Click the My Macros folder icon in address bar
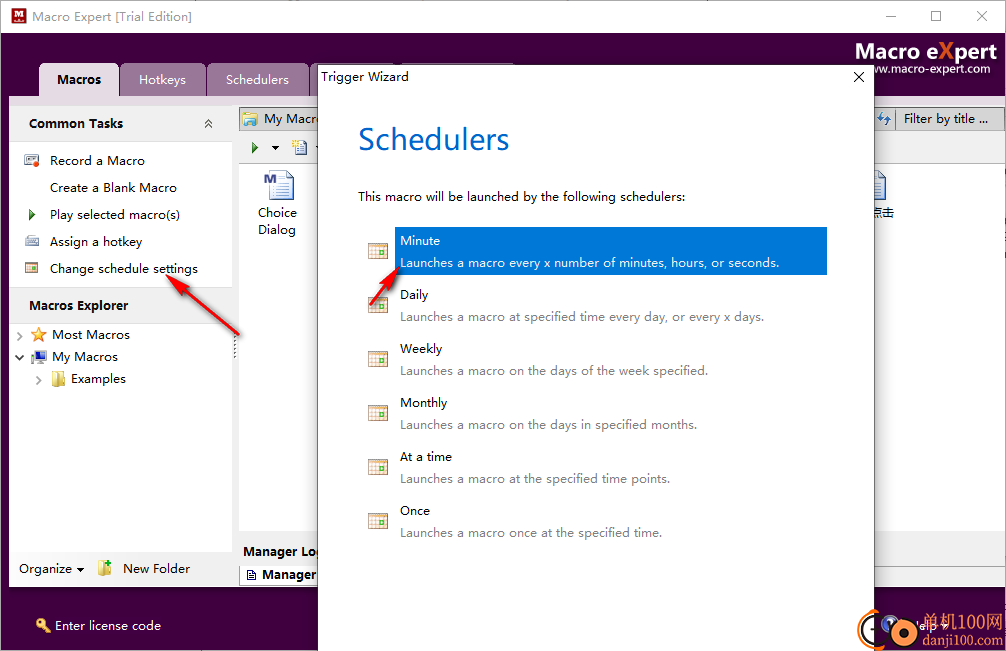 250,119
